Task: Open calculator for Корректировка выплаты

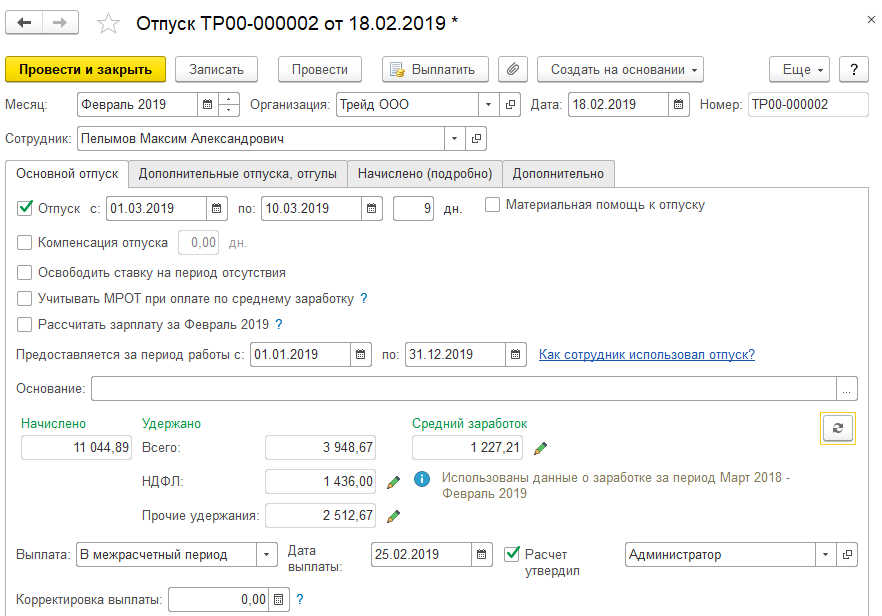Action: click(x=279, y=600)
